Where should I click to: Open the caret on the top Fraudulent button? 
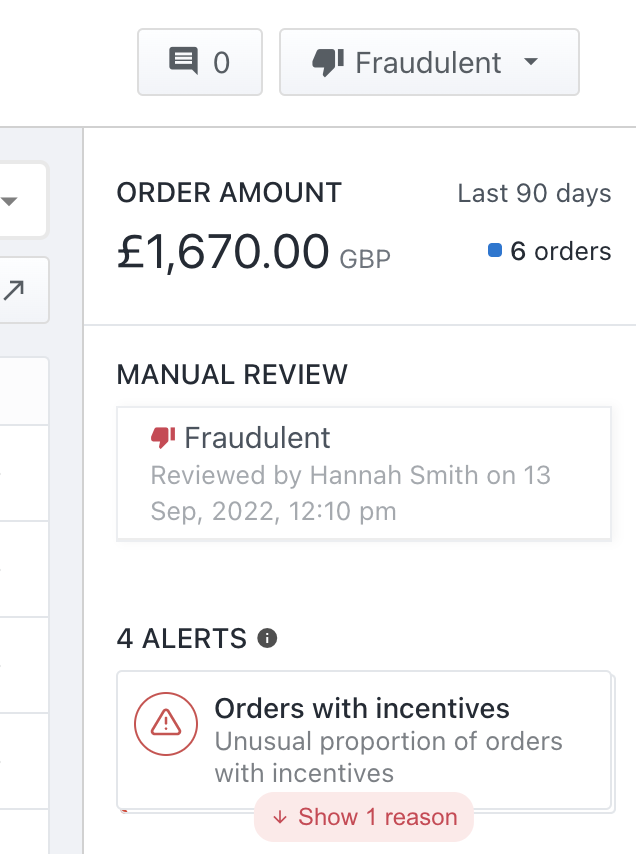tap(530, 62)
